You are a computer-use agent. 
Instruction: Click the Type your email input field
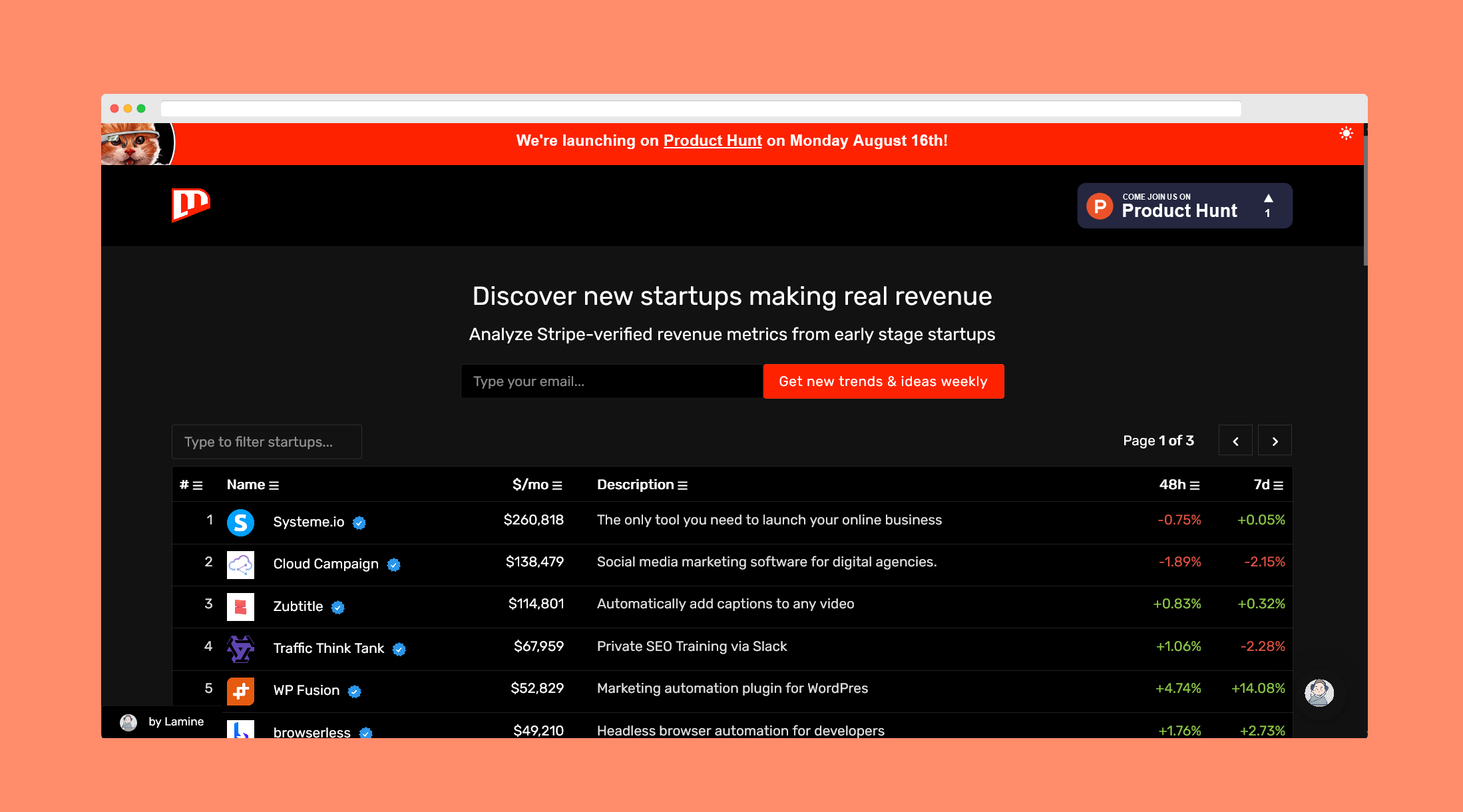pos(612,381)
